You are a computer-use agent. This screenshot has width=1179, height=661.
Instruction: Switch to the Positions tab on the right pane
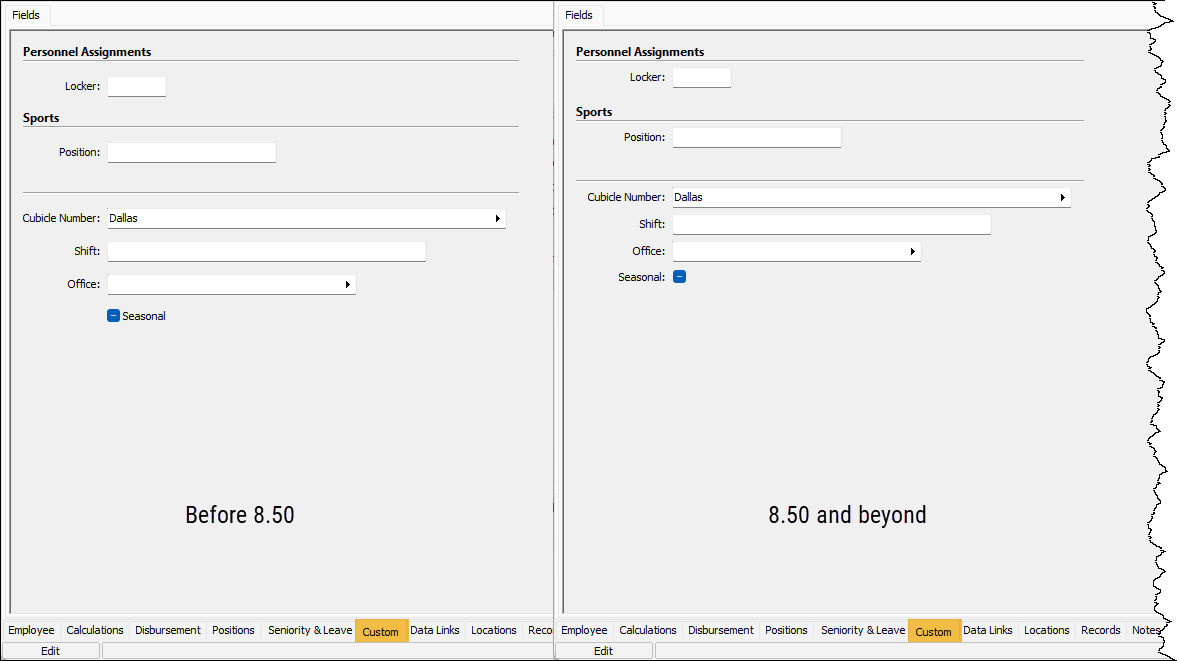786,630
